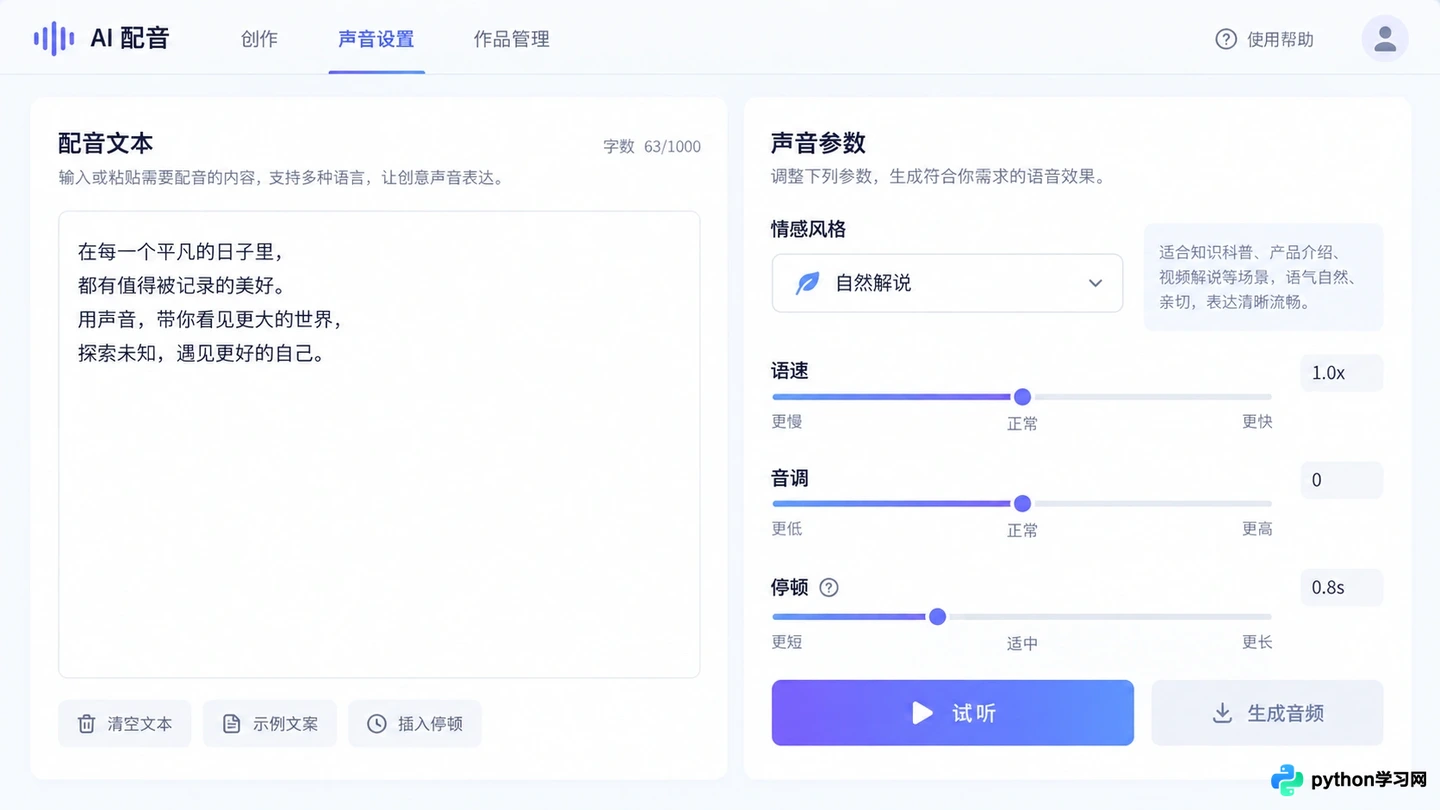Open the 作品管理 tab
This screenshot has height=810, width=1440.
point(512,39)
